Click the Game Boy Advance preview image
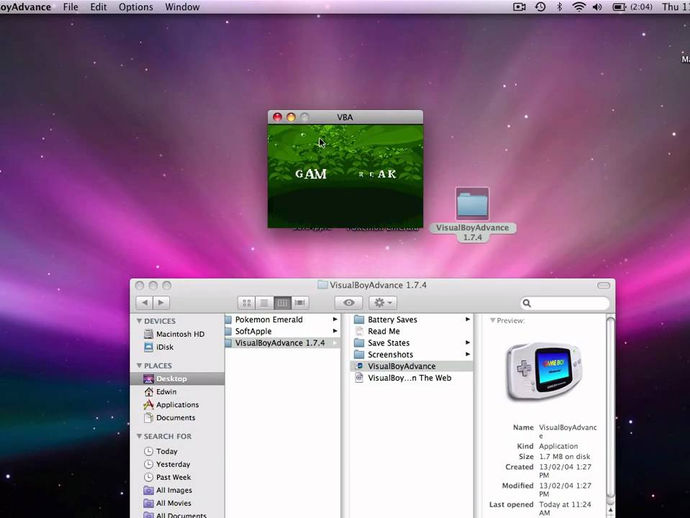This screenshot has height=518, width=690. tap(544, 371)
